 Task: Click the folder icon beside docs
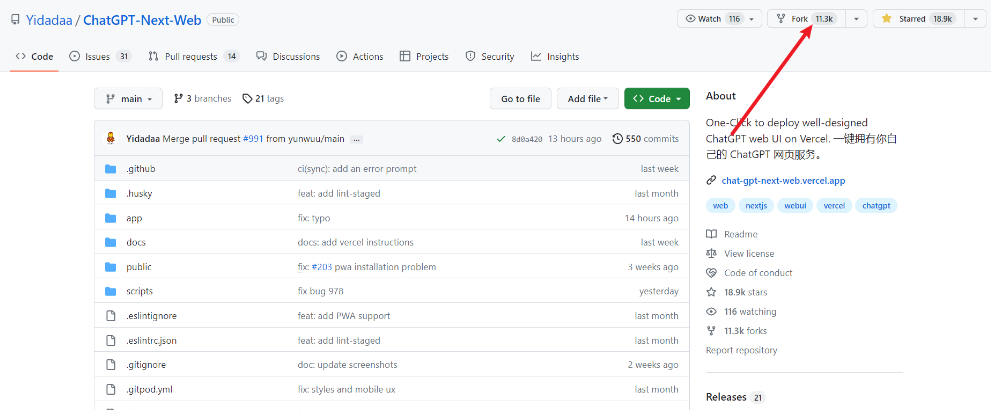111,242
